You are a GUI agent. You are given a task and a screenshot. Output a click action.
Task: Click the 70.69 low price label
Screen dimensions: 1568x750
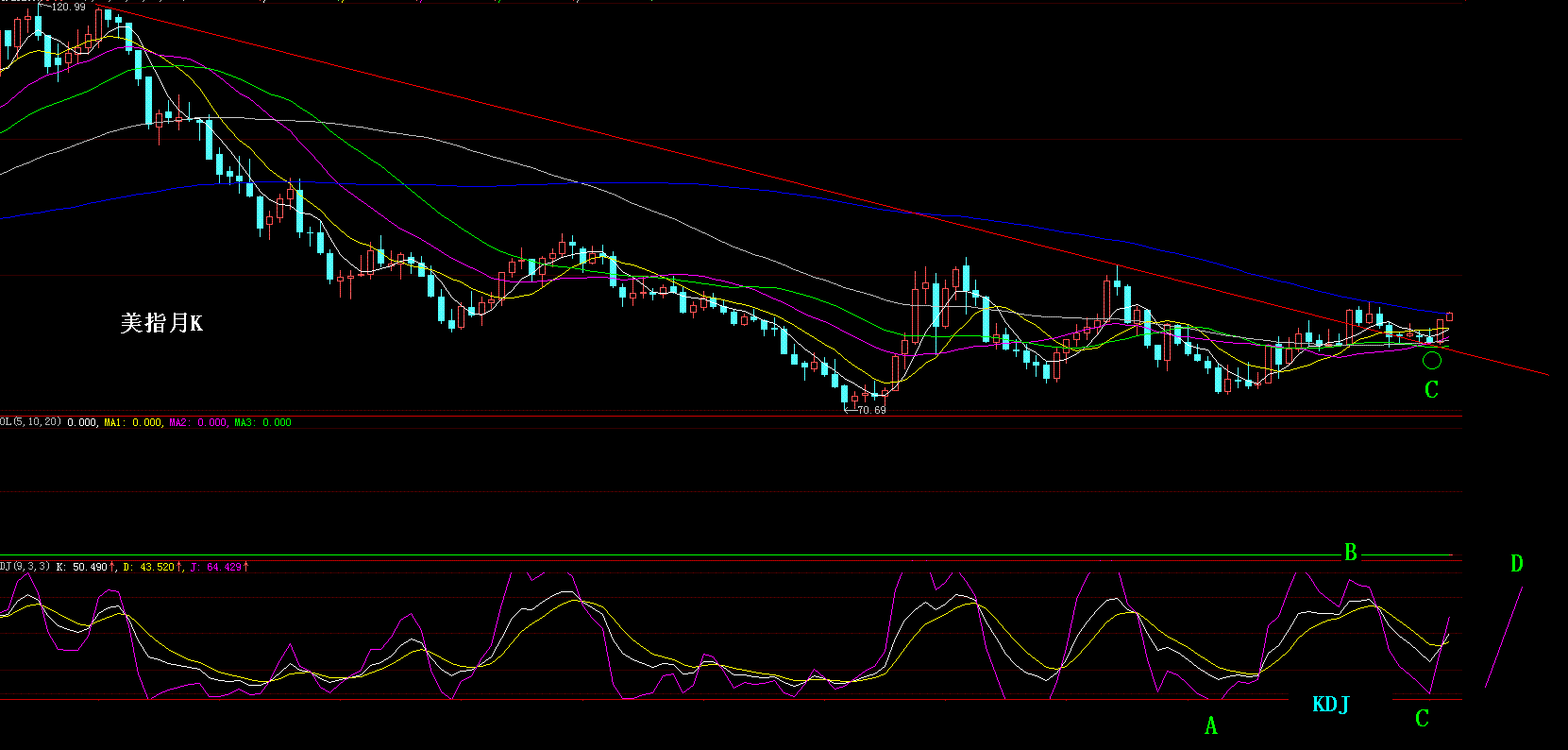pyautogui.click(x=871, y=410)
